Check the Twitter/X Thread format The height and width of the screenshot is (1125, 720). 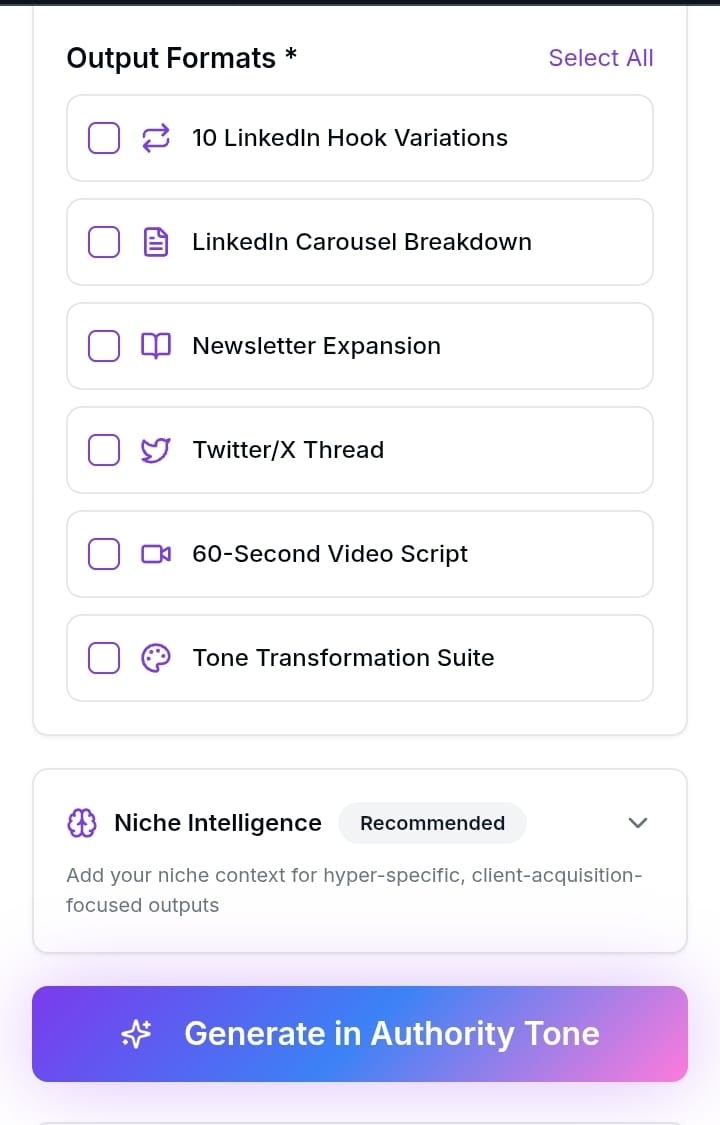click(x=103, y=450)
